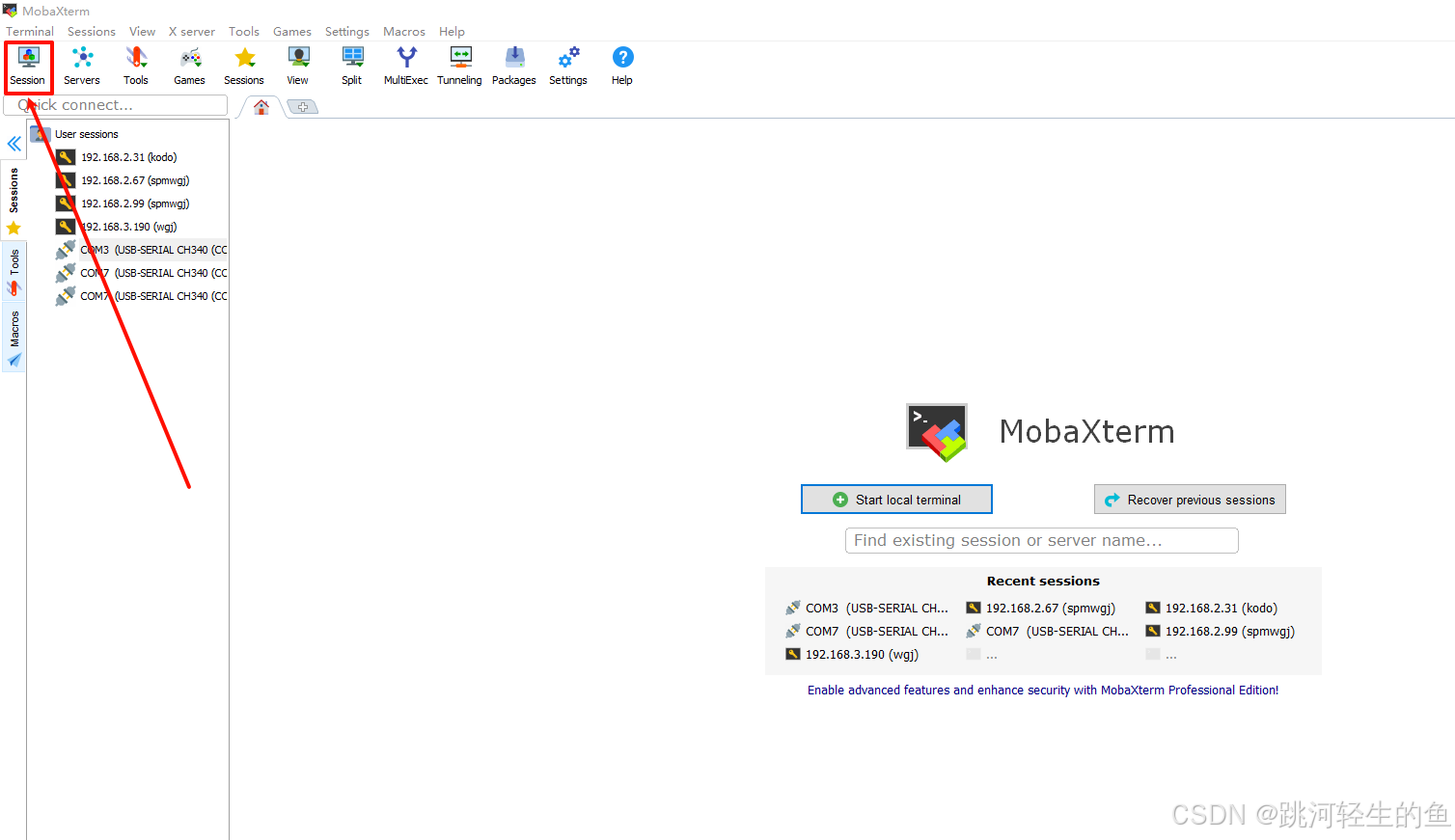Open recent session 192.168.2.67 (spmwgj)

(x=1041, y=608)
